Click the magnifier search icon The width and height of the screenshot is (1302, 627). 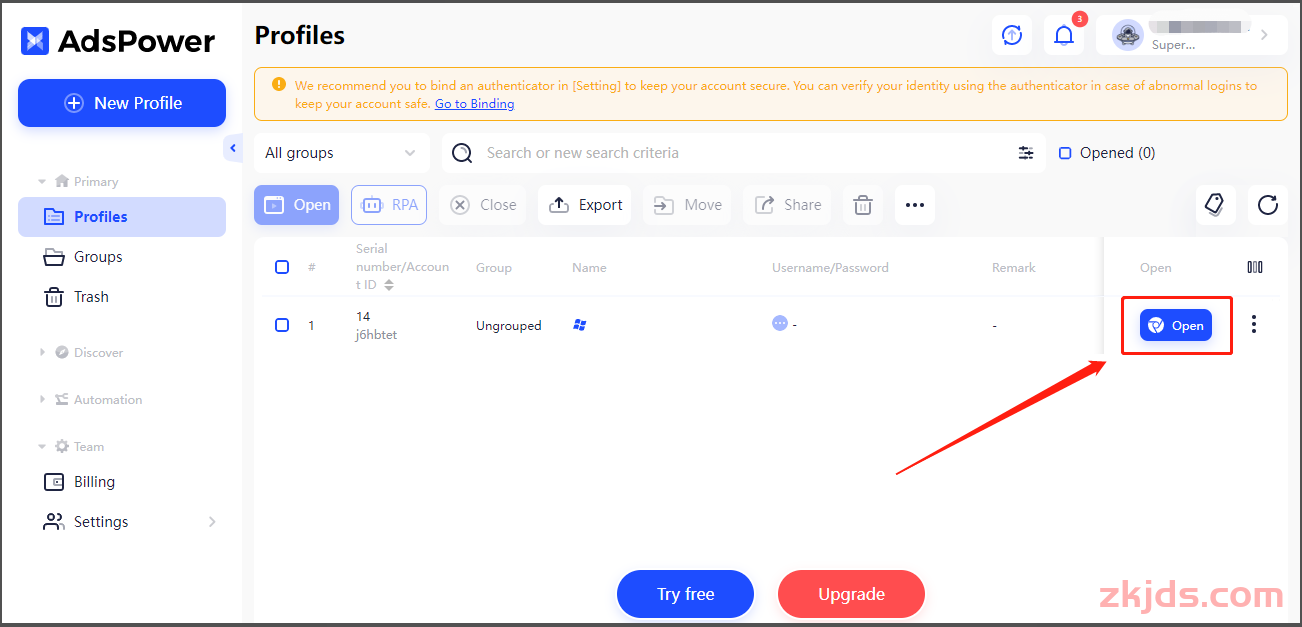click(462, 153)
